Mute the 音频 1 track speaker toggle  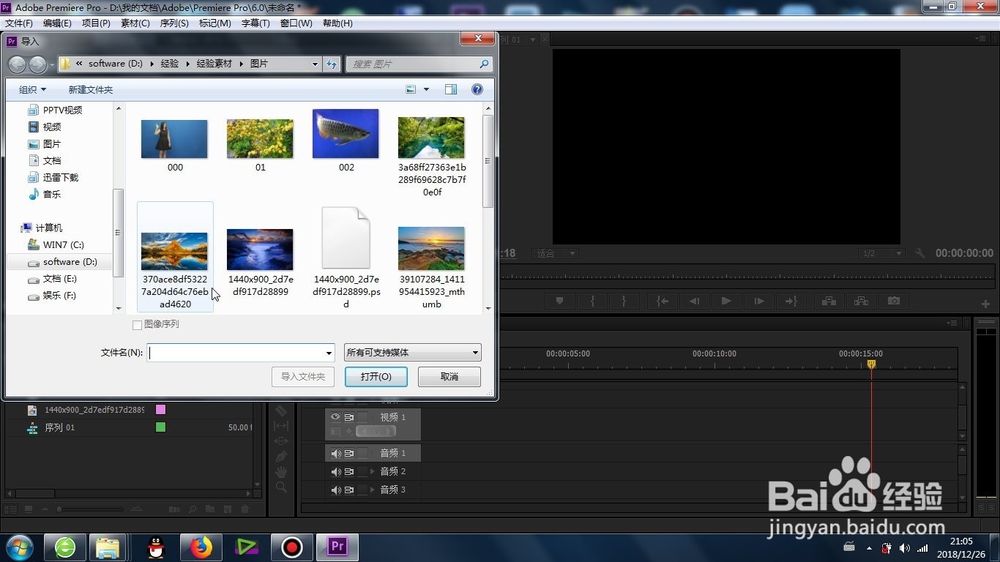click(335, 453)
